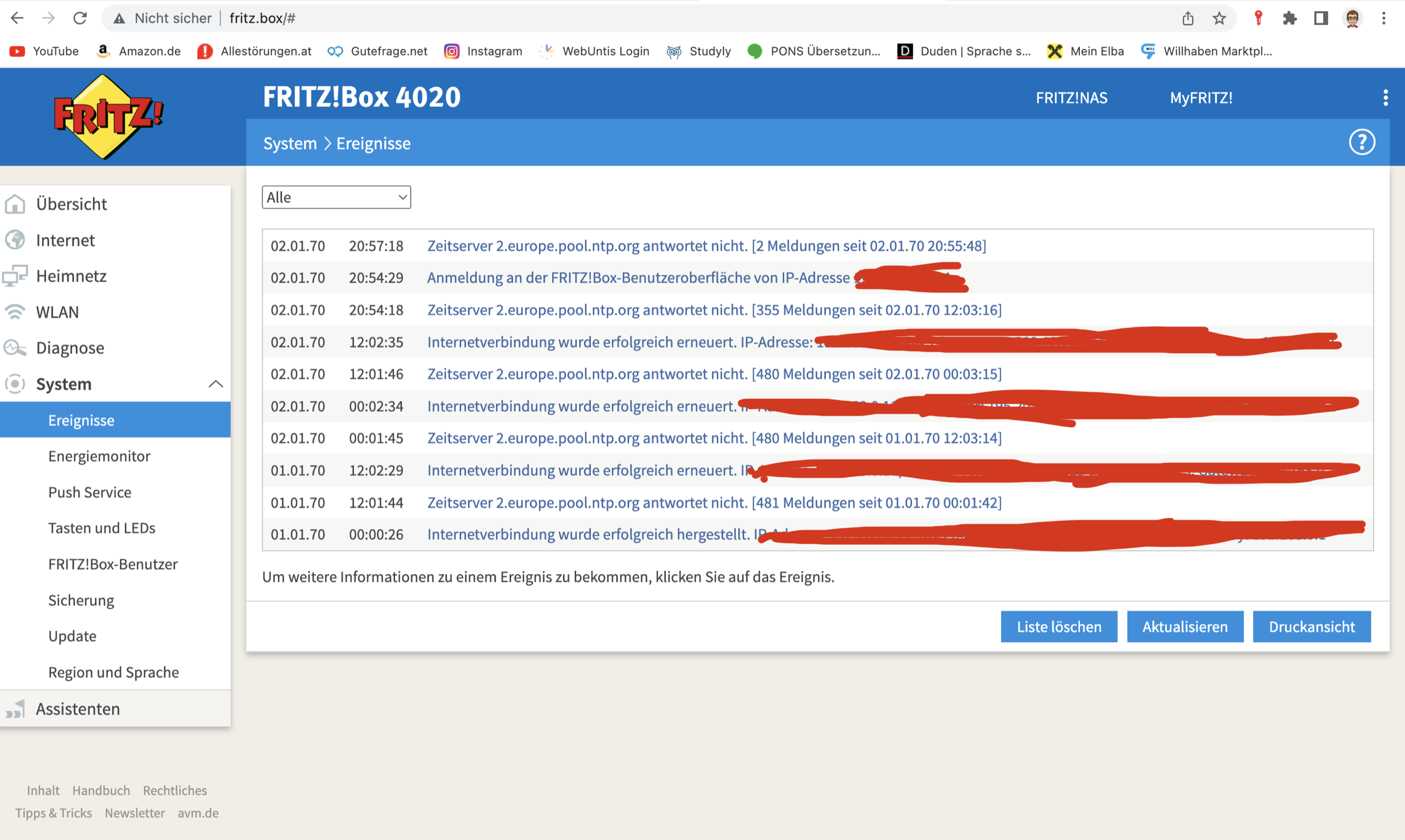Screen dimensions: 1405x840
Task: Open the Alle event filter dropdown
Action: click(x=336, y=197)
